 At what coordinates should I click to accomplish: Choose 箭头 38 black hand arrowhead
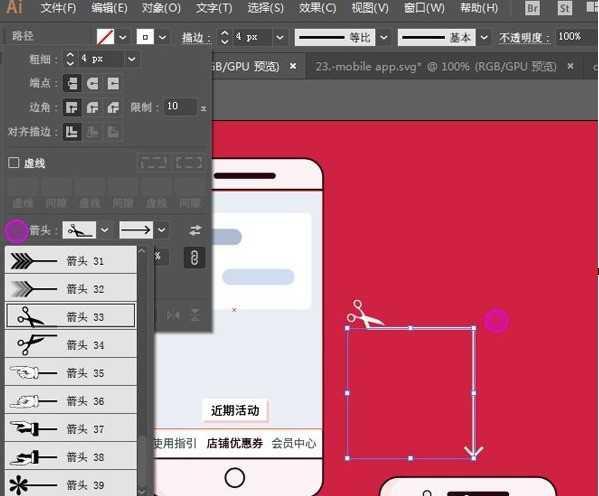click(x=71, y=457)
